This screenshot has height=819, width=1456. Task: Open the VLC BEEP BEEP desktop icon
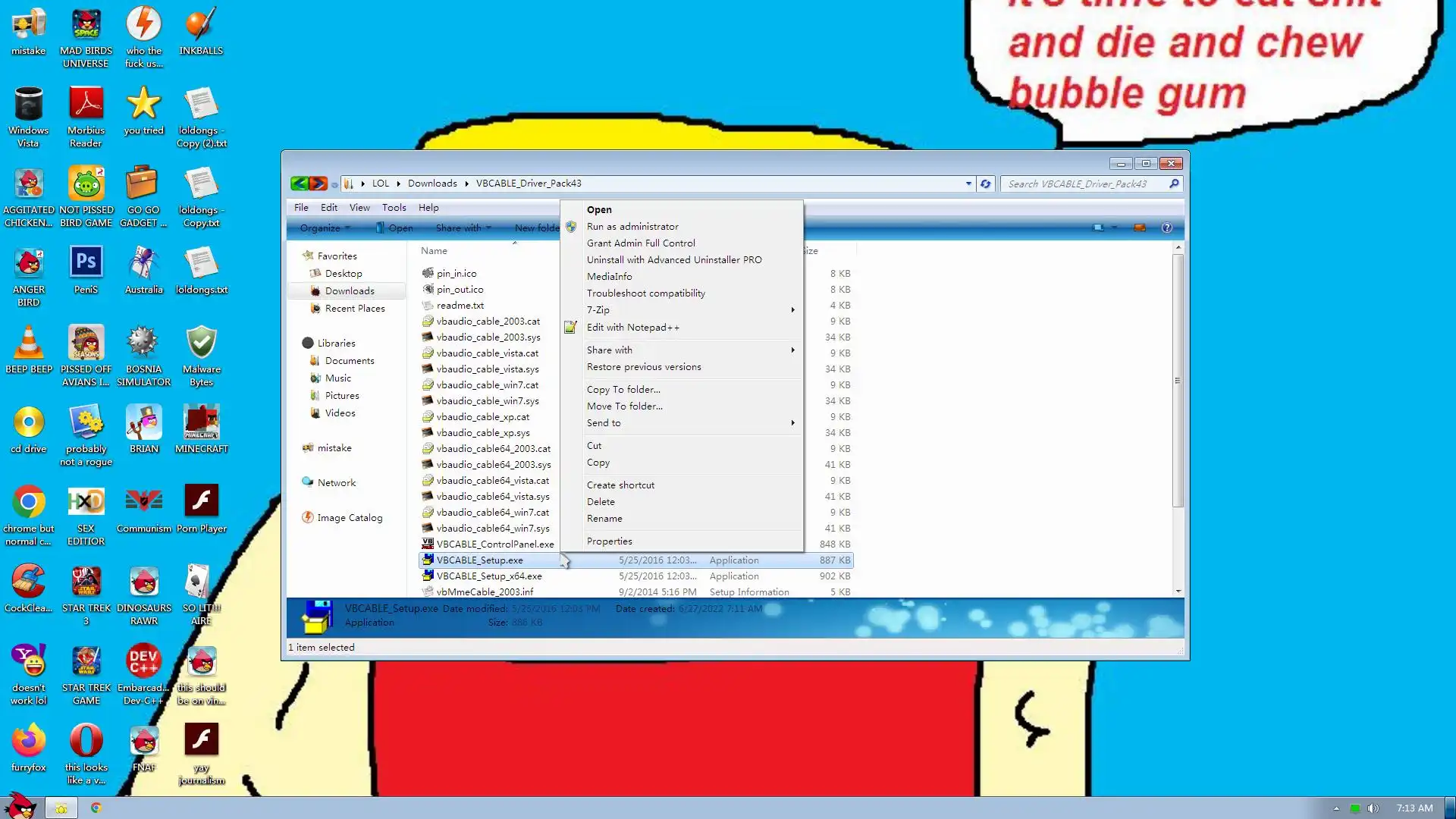tap(29, 344)
